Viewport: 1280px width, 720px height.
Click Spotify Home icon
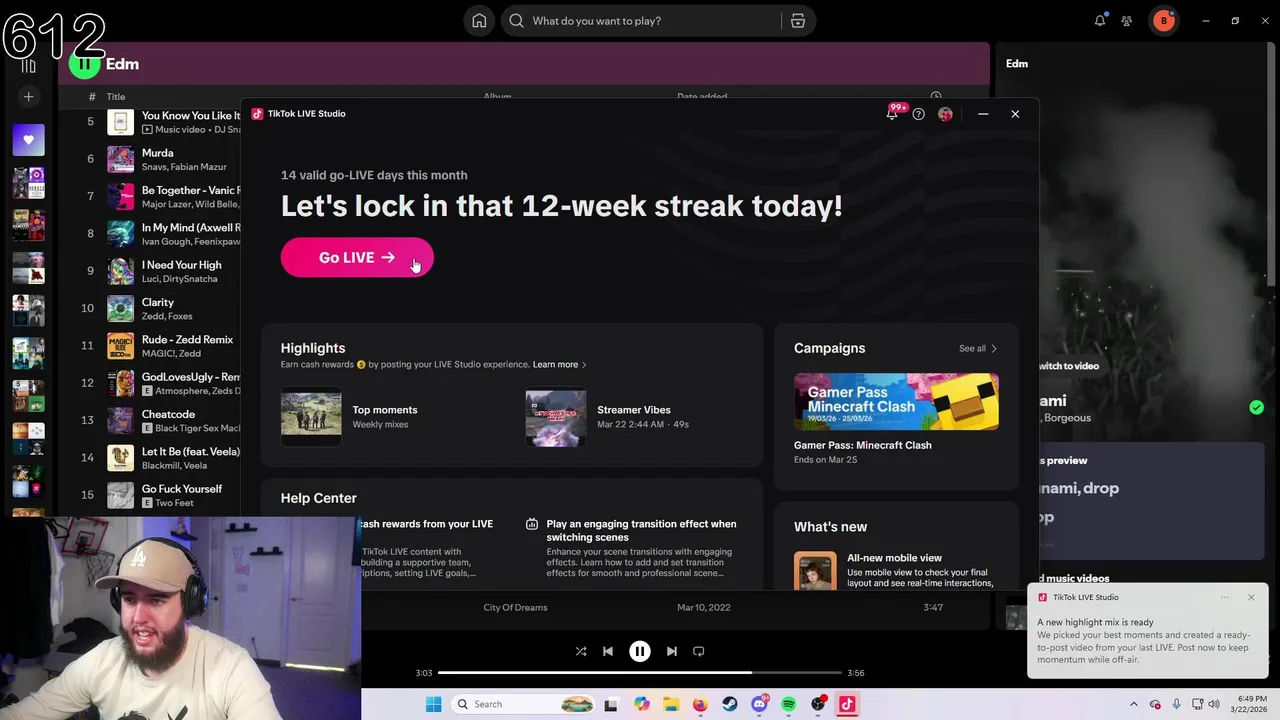(479, 21)
